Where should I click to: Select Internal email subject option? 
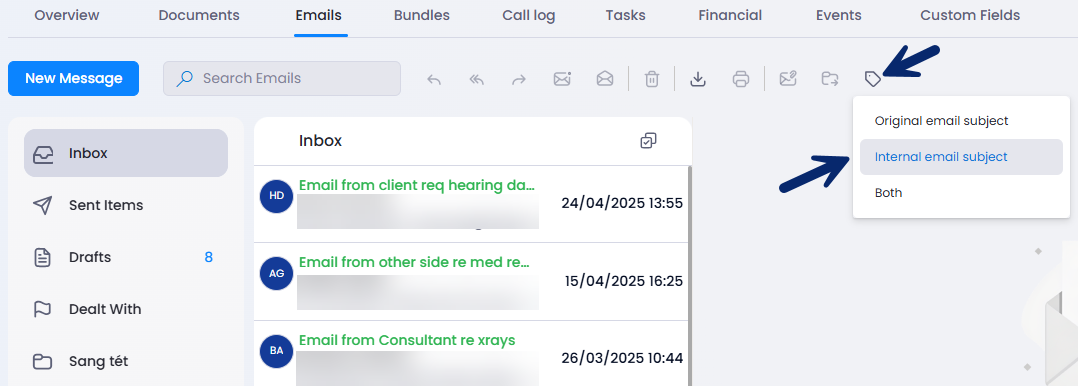(961, 157)
